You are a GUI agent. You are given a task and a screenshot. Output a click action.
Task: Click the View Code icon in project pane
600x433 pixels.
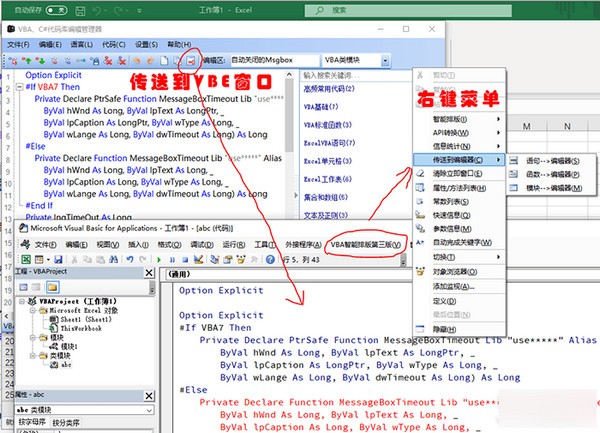[23, 287]
